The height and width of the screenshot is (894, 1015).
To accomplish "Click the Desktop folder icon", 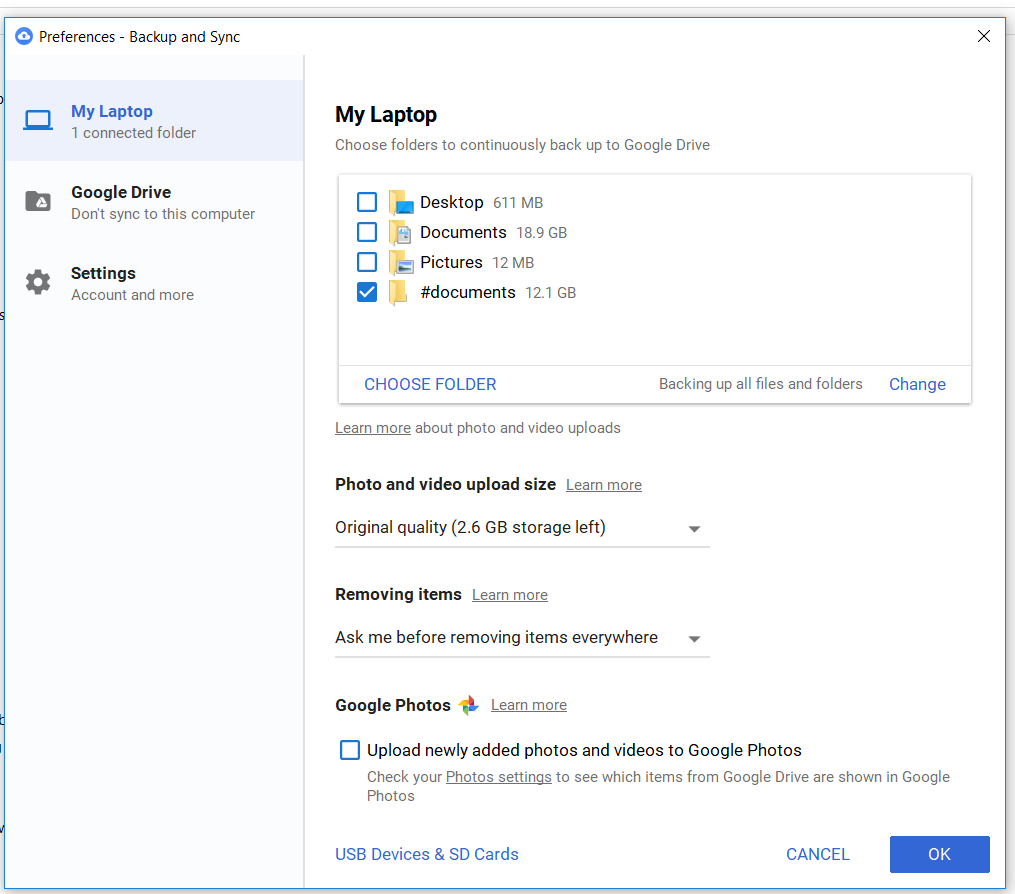I will 401,201.
